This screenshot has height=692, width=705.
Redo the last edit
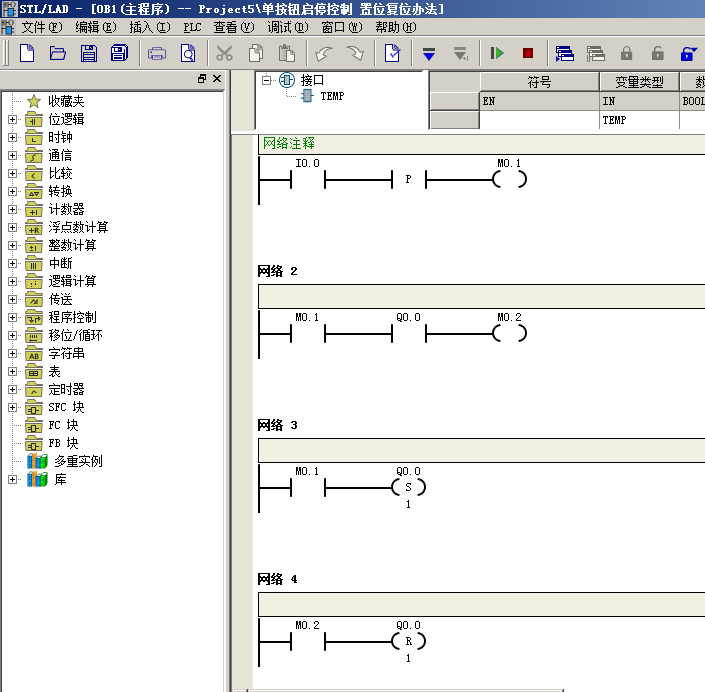tap(355, 54)
